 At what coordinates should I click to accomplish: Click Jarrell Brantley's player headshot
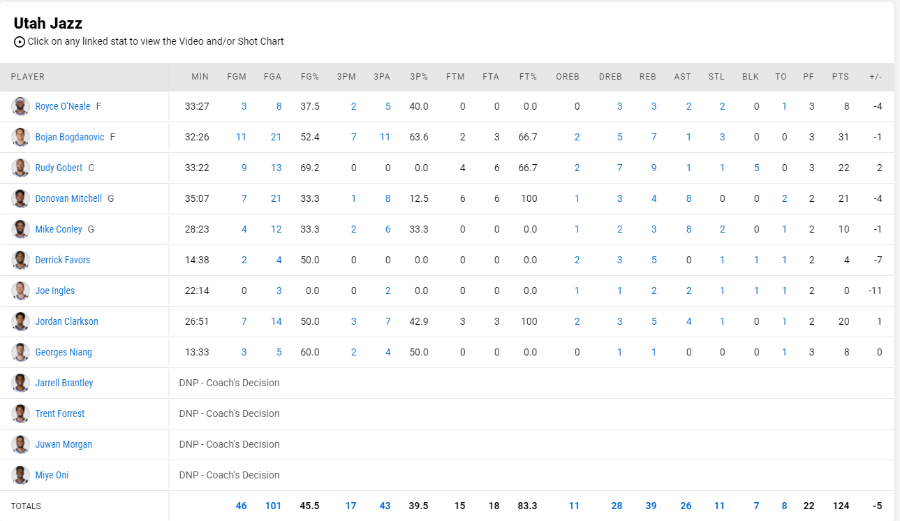(x=20, y=383)
